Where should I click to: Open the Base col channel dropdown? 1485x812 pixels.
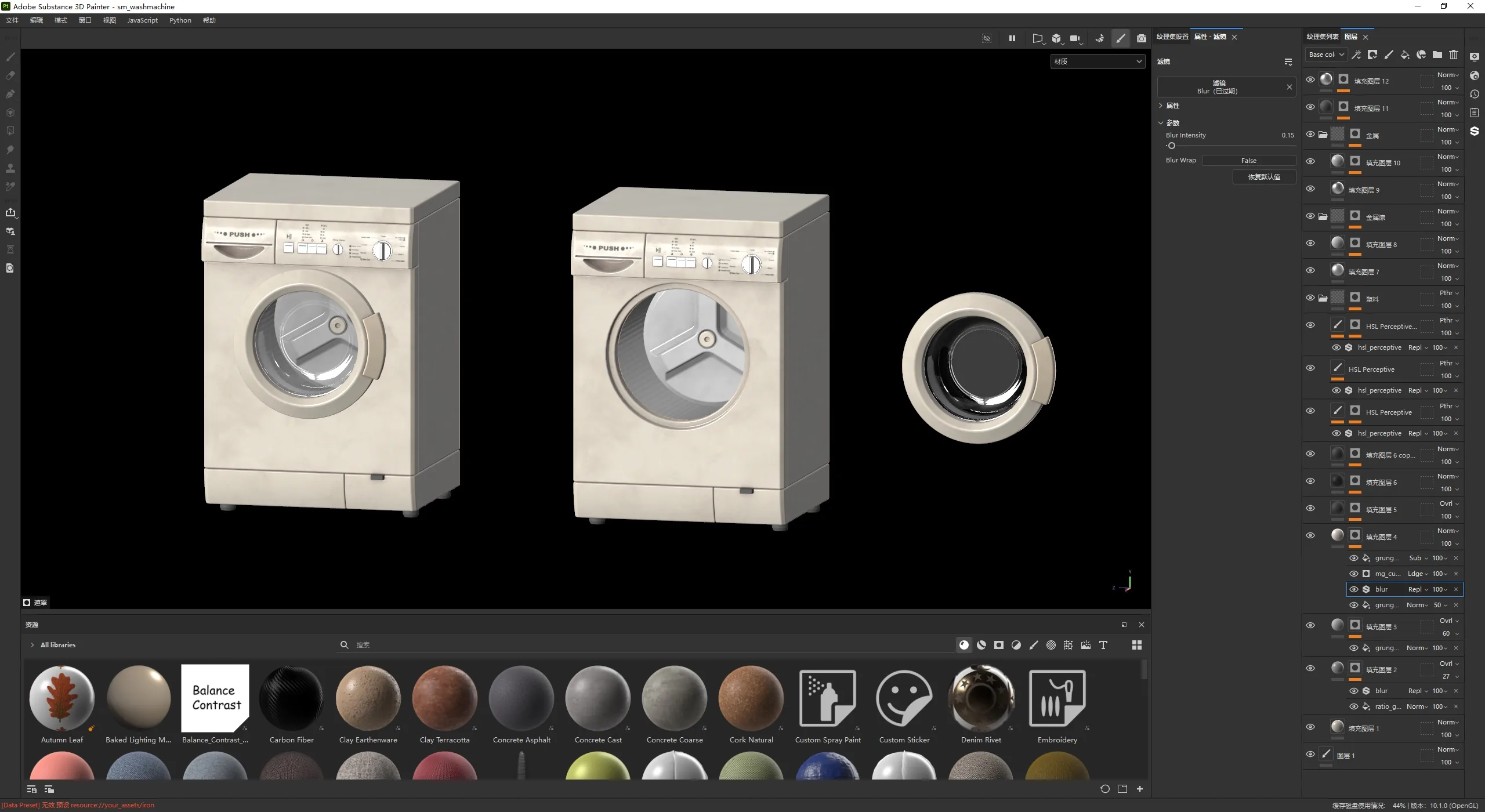tap(1326, 55)
